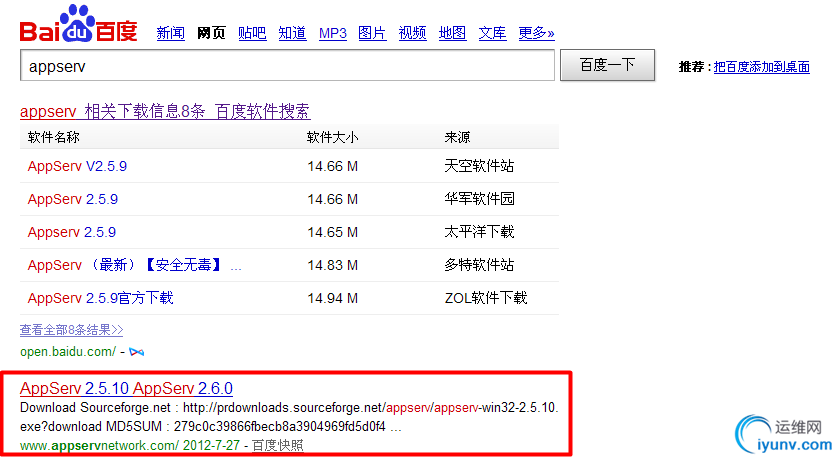Click the 来源 column header
Screen dimensions: 838x461
457,137
